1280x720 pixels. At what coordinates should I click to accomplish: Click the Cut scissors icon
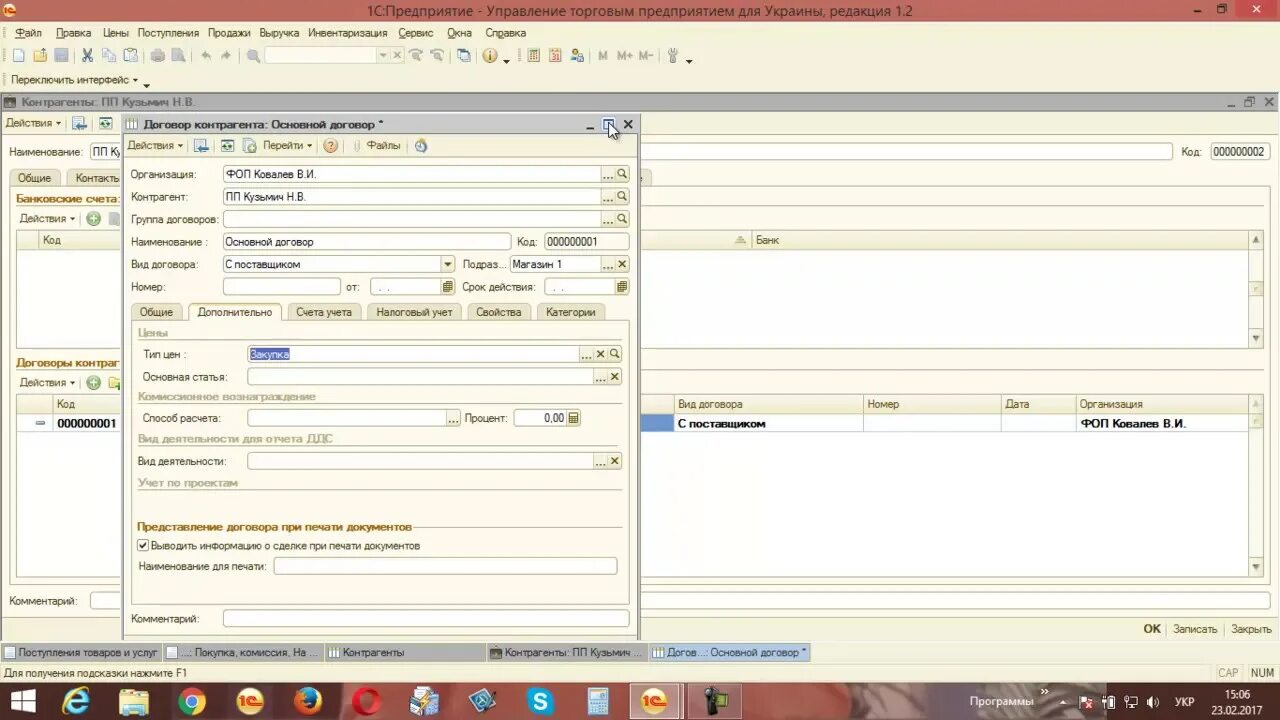coord(87,56)
